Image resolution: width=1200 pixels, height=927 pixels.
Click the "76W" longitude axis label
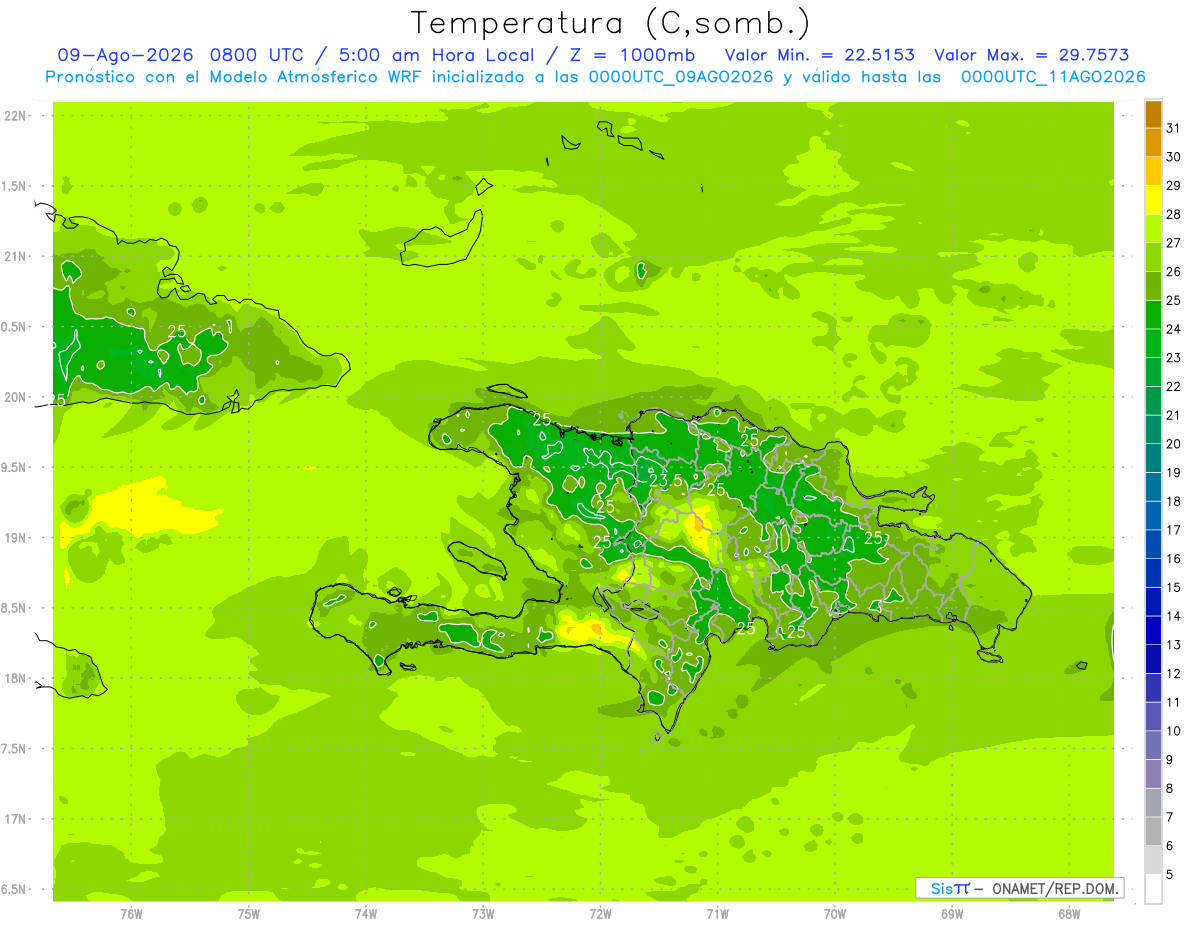click(x=131, y=914)
